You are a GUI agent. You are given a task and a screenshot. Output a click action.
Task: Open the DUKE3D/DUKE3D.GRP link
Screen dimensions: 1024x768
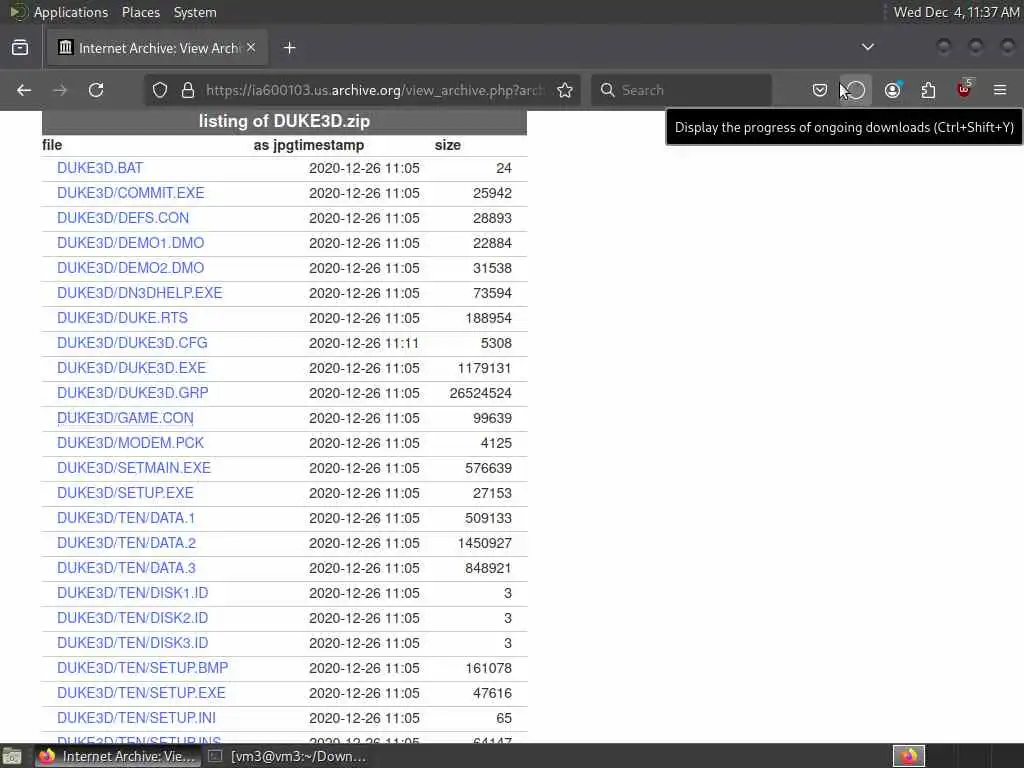point(133,393)
